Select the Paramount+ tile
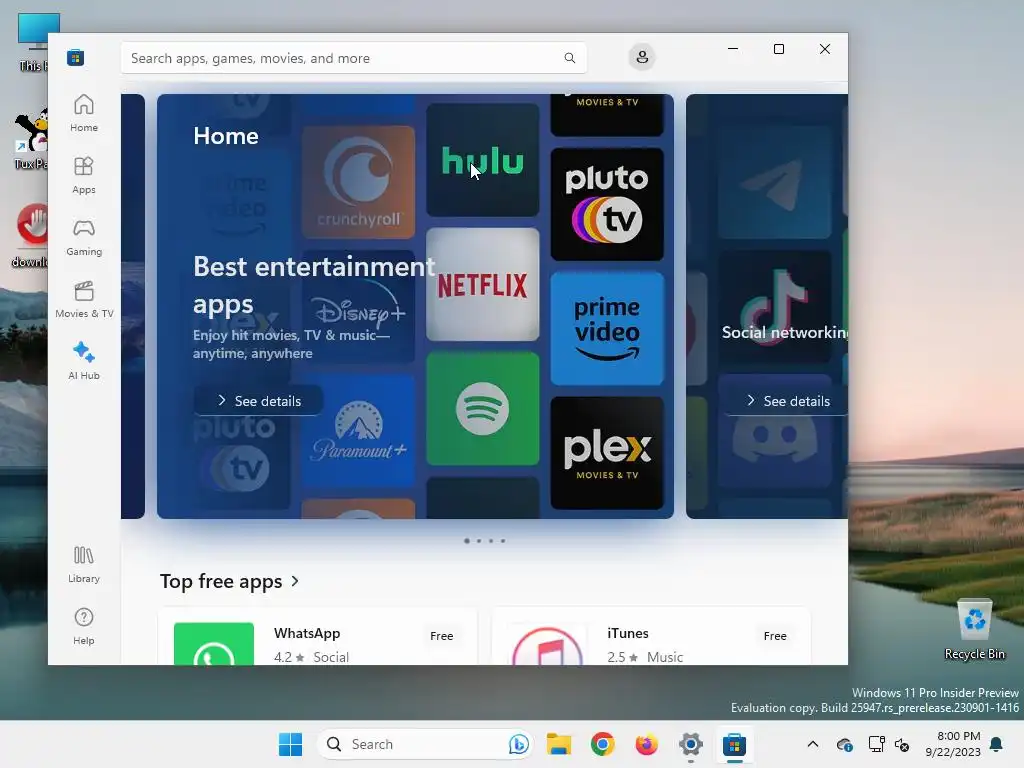The height and width of the screenshot is (768, 1024). point(358,431)
